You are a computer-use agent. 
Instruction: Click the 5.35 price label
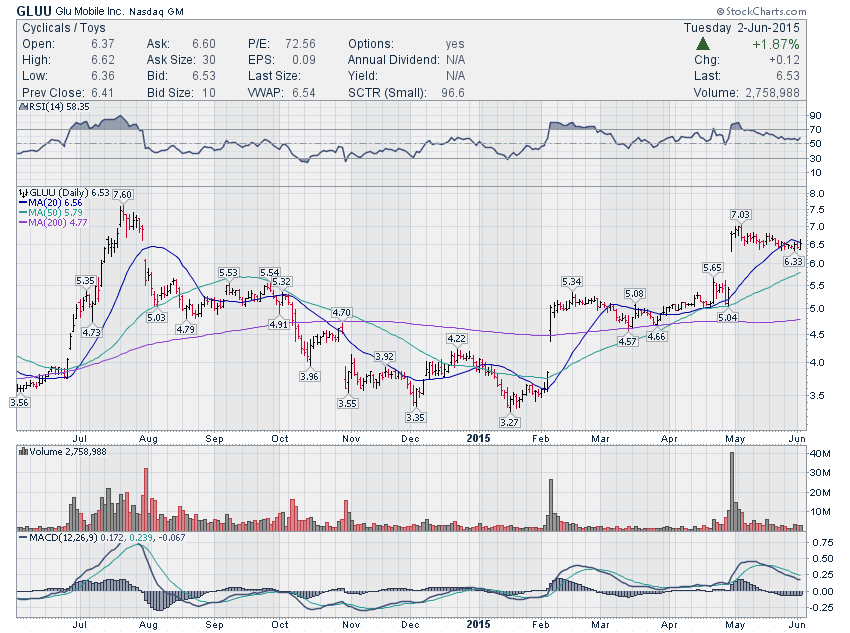point(85,281)
